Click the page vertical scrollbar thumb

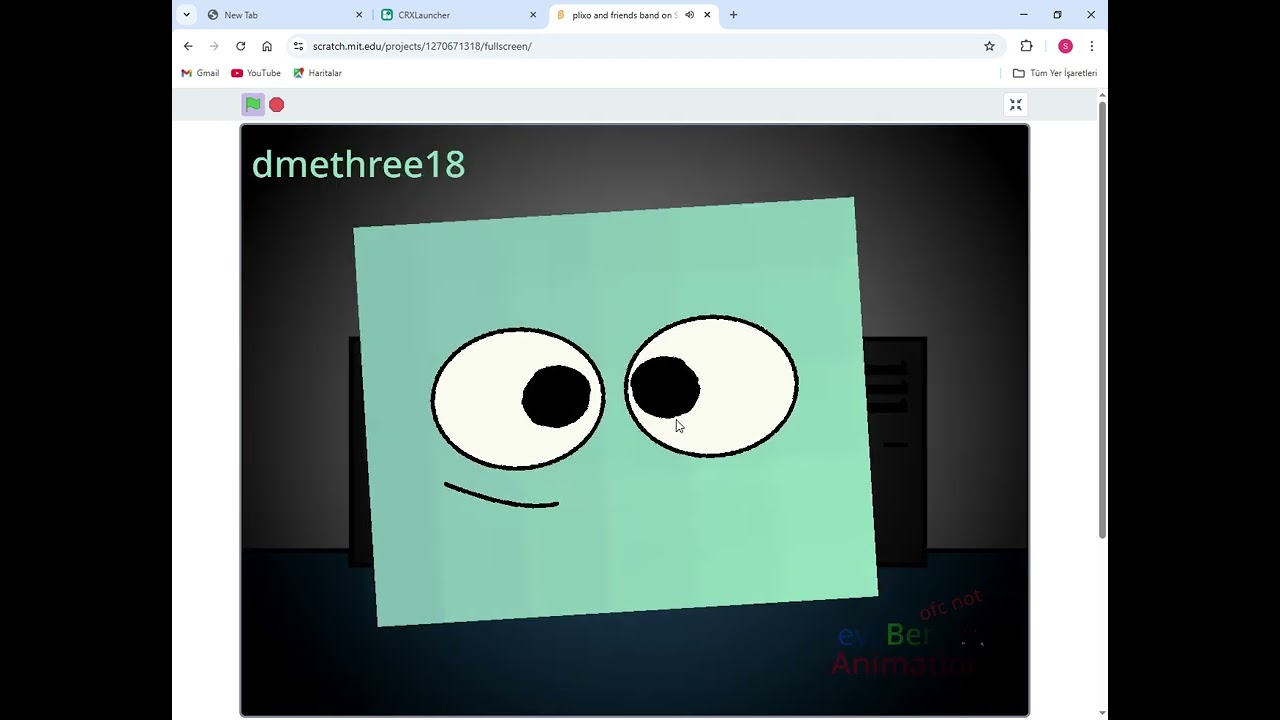tap(1102, 318)
